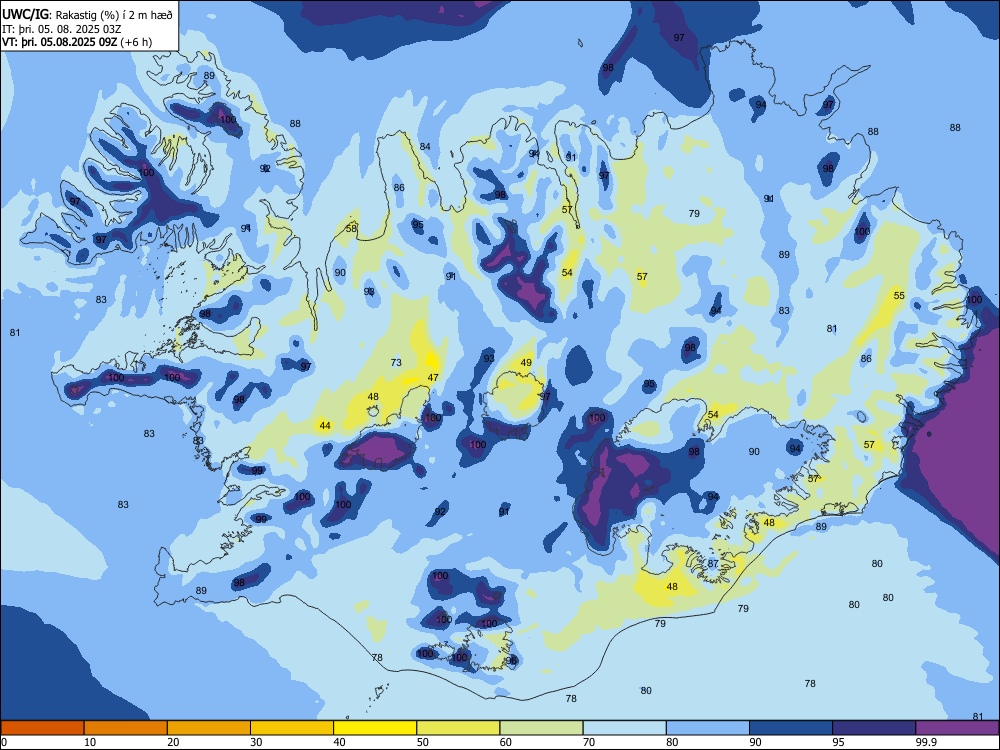Select the navy 95–99.9 legend swatch
The height and width of the screenshot is (750, 1000).
[x=874, y=728]
